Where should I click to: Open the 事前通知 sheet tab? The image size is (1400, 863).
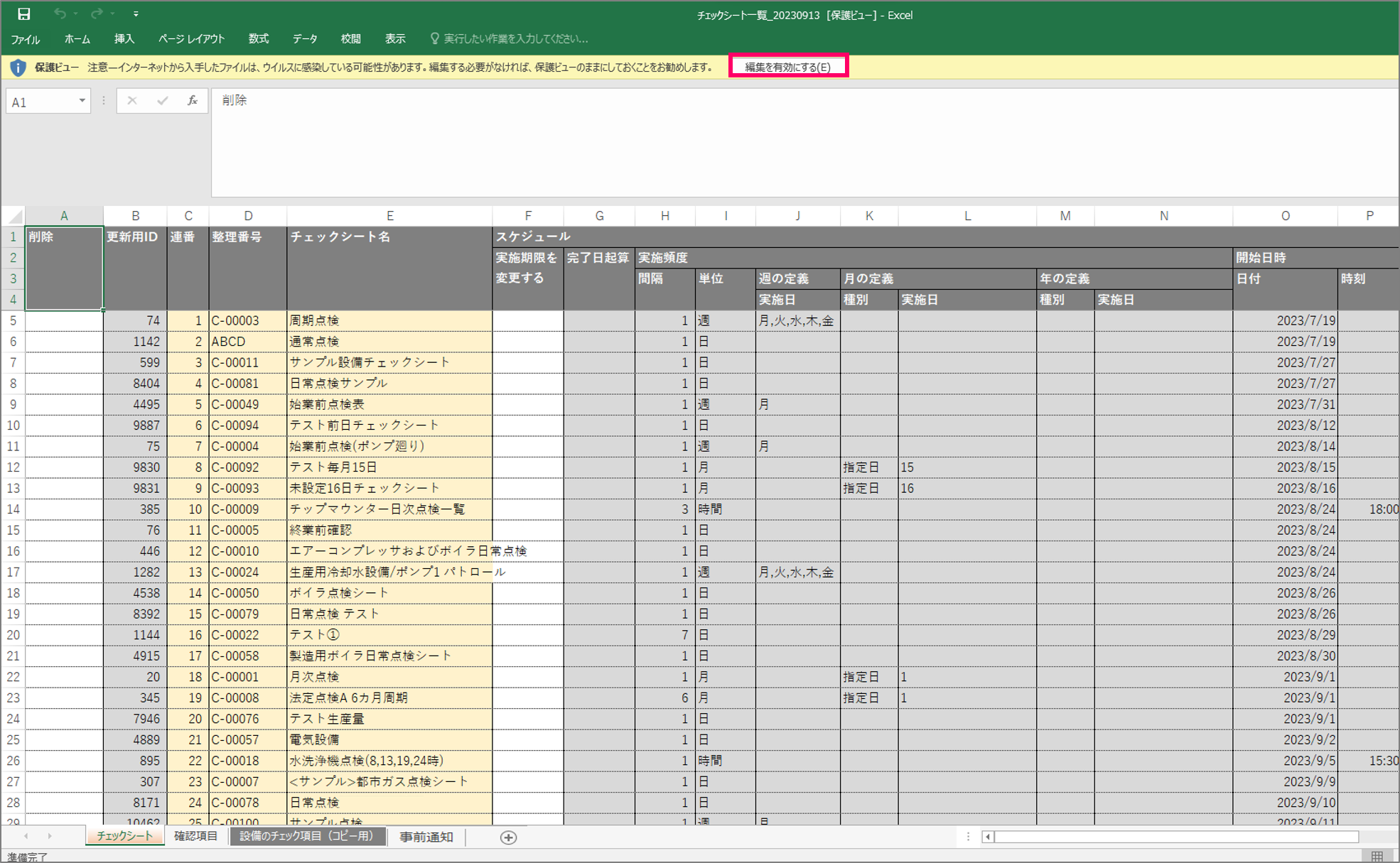tap(426, 837)
